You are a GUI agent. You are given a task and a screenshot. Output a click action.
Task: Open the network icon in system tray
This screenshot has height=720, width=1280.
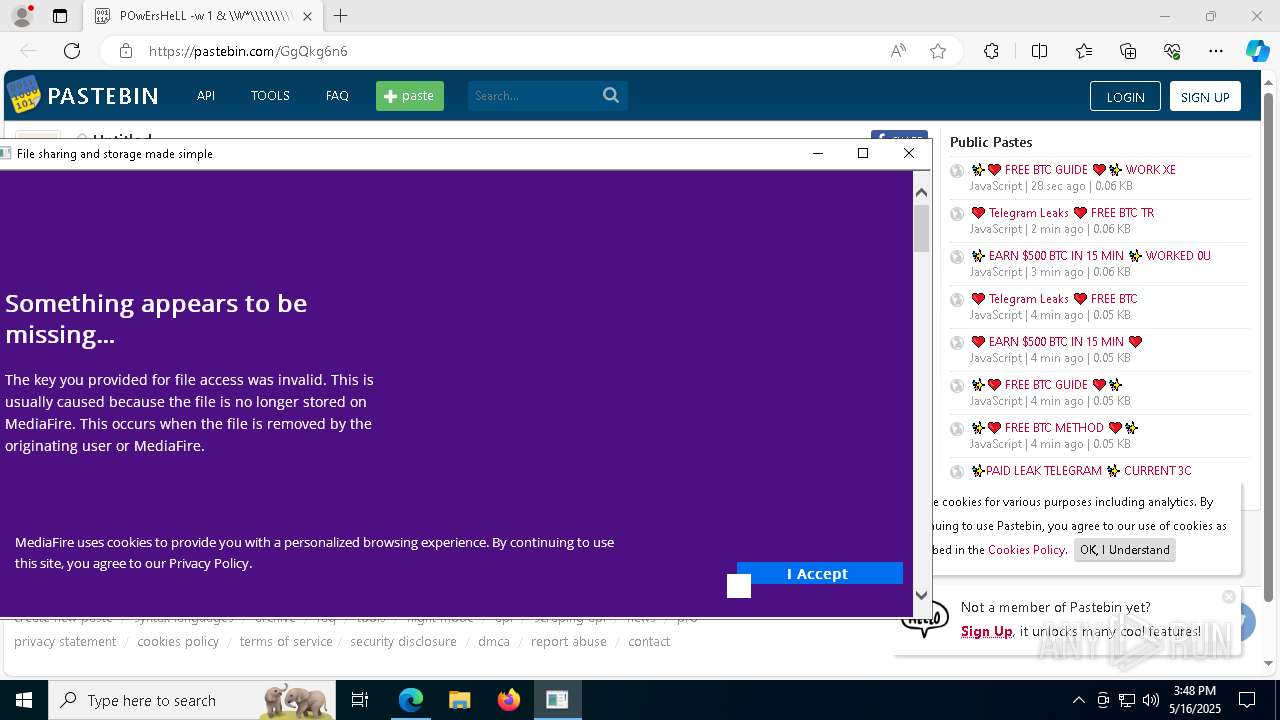(x=1127, y=700)
